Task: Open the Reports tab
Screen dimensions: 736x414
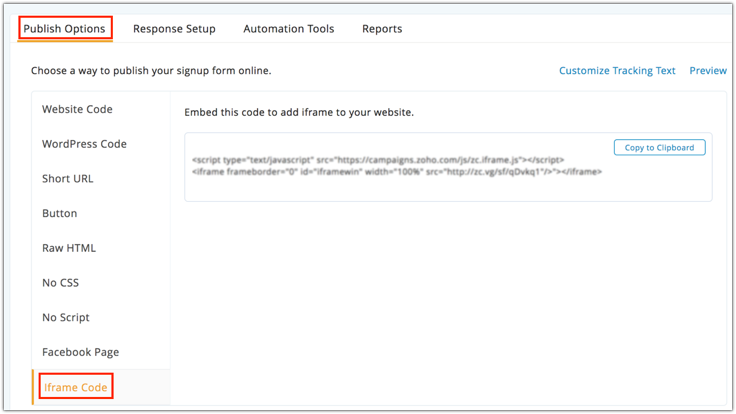Action: point(382,29)
